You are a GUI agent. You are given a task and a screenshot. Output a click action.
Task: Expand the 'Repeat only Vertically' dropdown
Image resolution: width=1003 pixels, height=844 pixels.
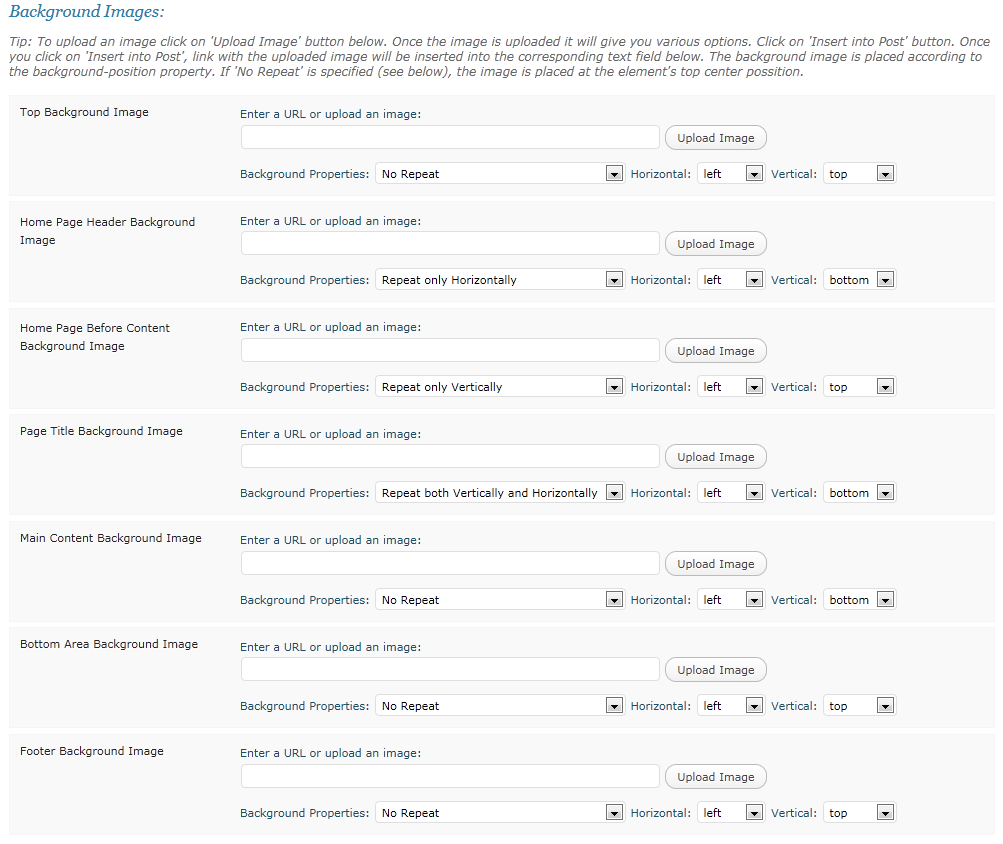(x=500, y=387)
